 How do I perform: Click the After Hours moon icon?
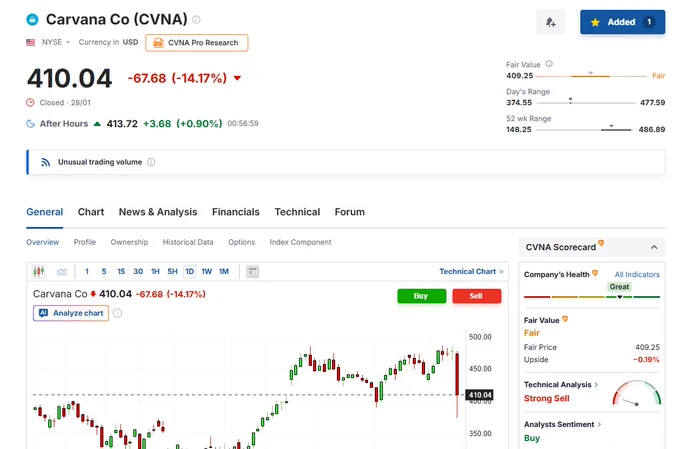(x=30, y=124)
